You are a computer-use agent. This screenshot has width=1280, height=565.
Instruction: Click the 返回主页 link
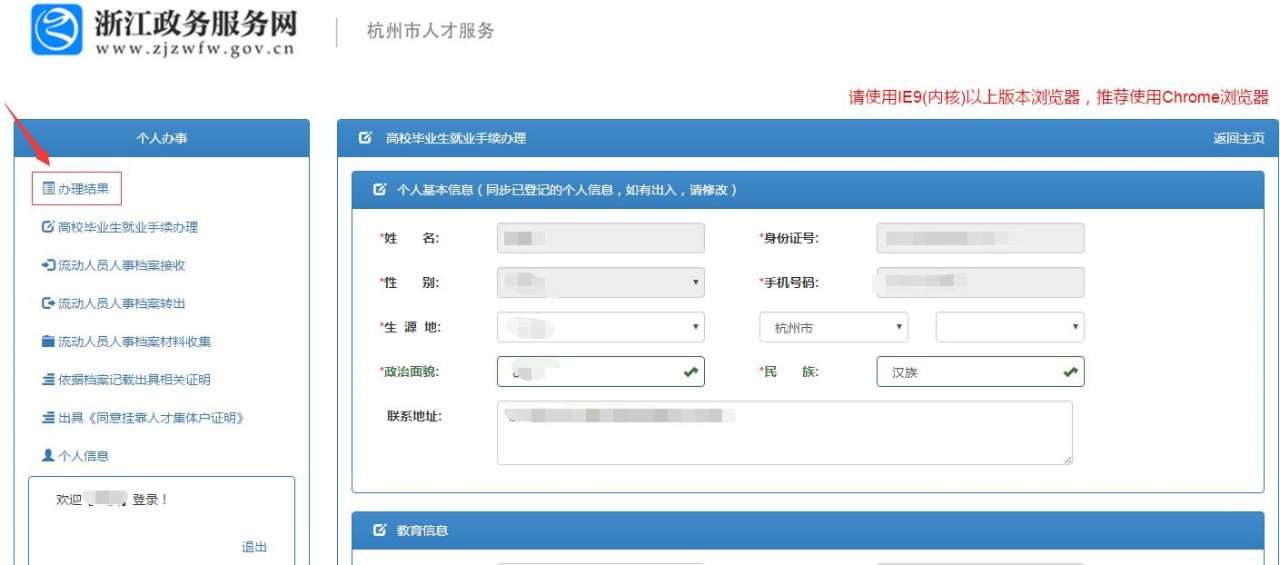(1238, 138)
